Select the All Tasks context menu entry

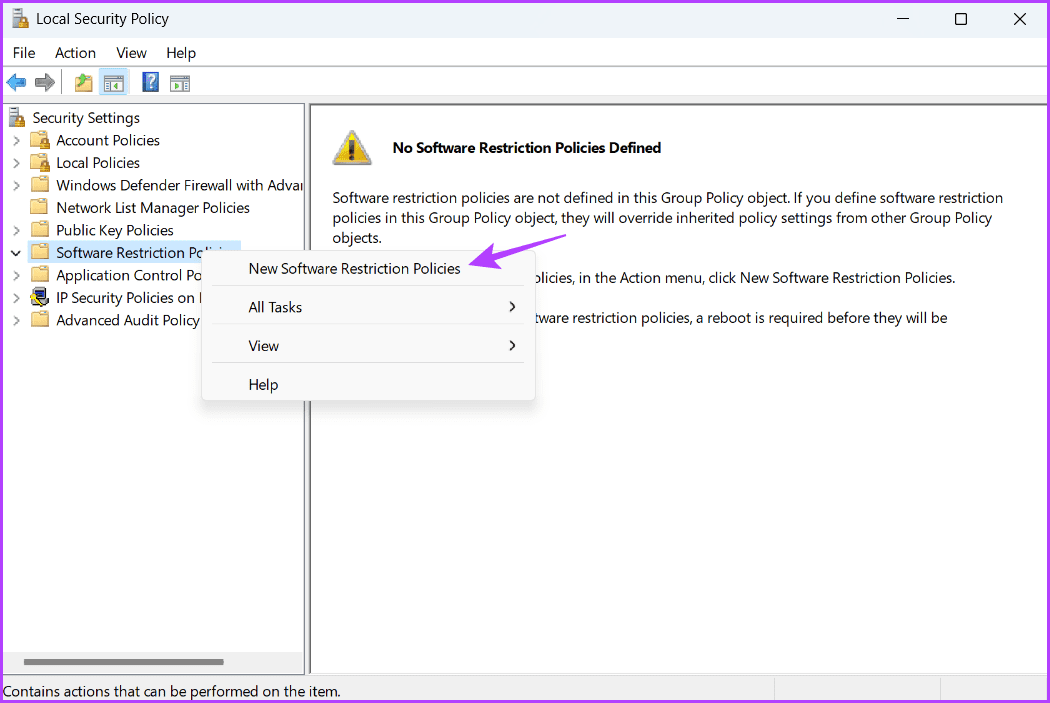tap(368, 307)
